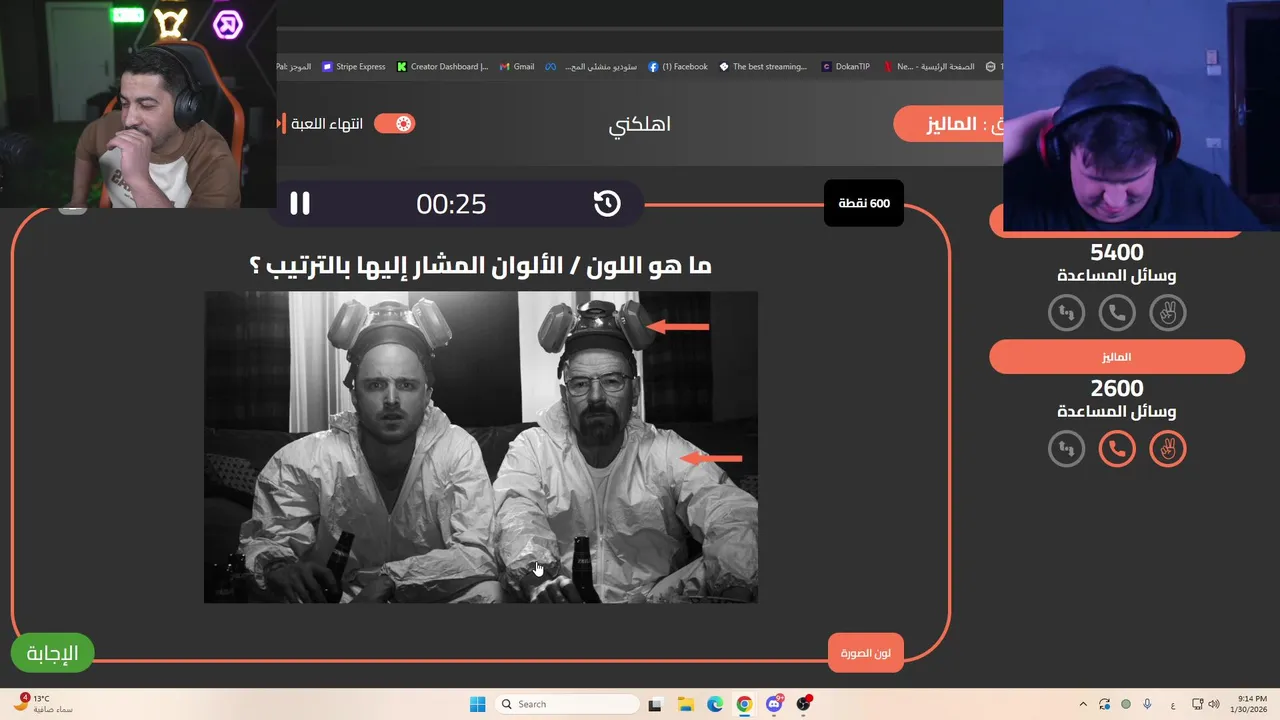The height and width of the screenshot is (720, 1280).
Task: Pause the question countdown timer
Action: [300, 204]
